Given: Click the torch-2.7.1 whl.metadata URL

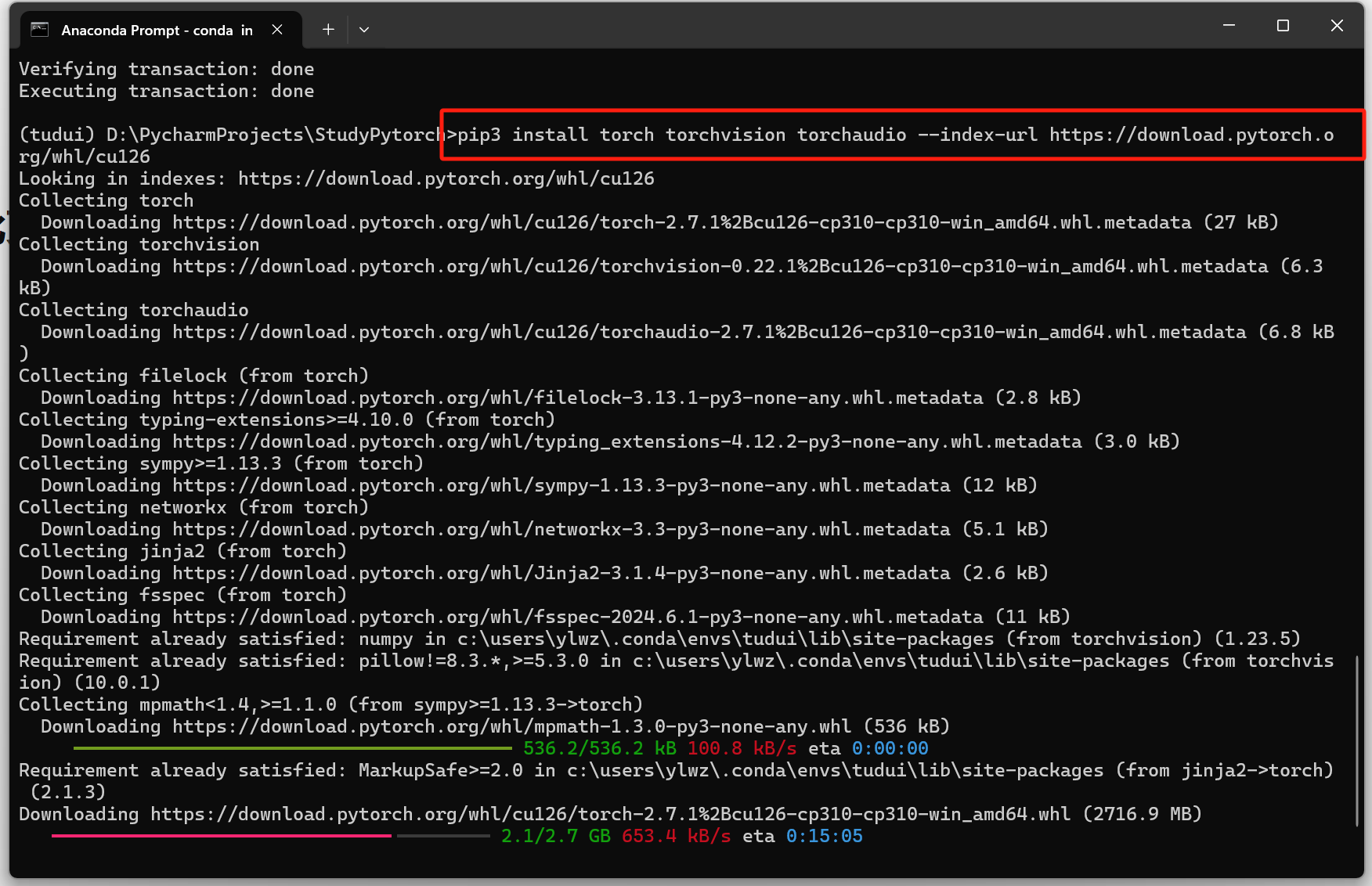Looking at the screenshot, I should [682, 222].
